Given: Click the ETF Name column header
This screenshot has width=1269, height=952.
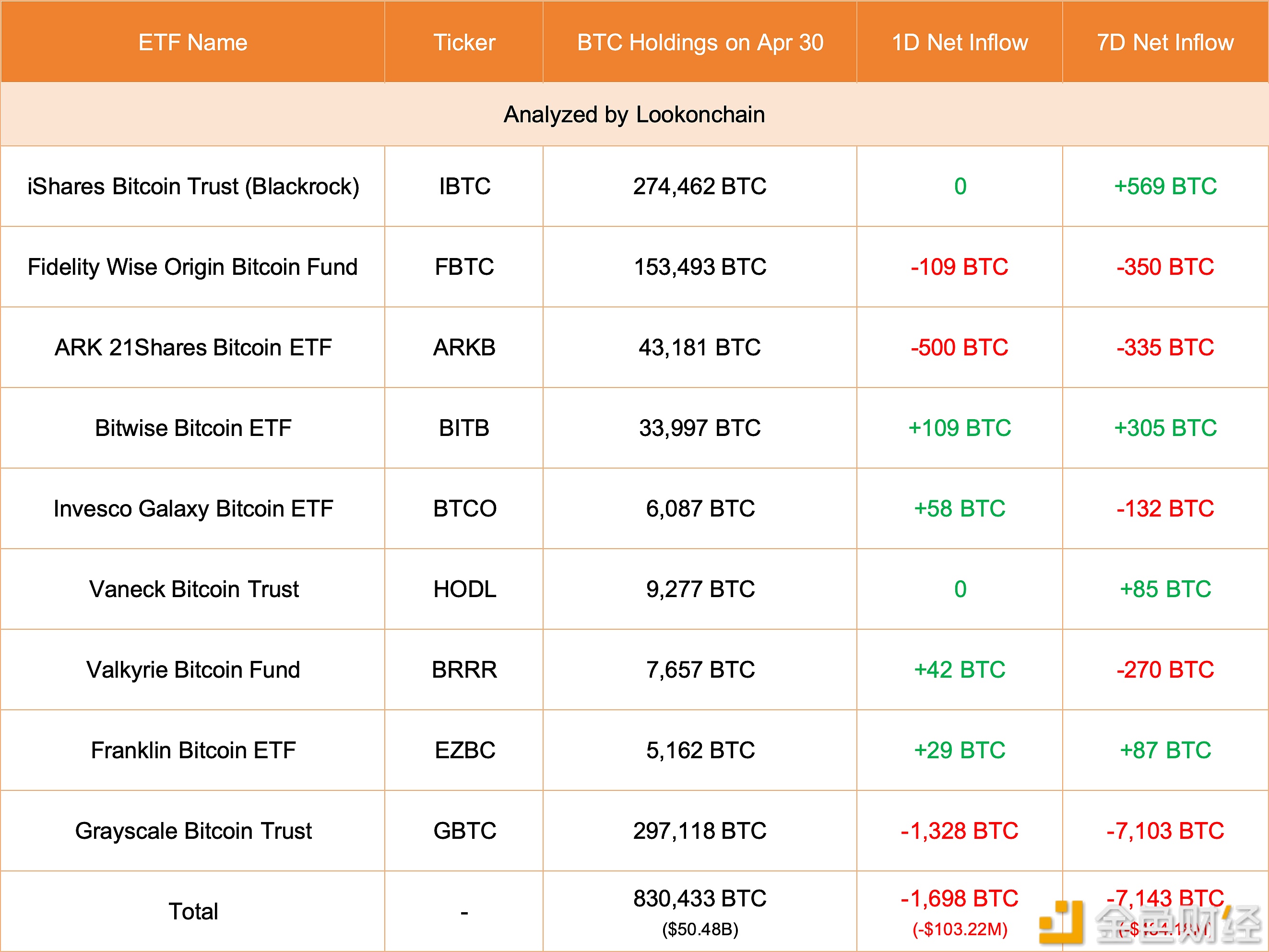Looking at the screenshot, I should (193, 42).
